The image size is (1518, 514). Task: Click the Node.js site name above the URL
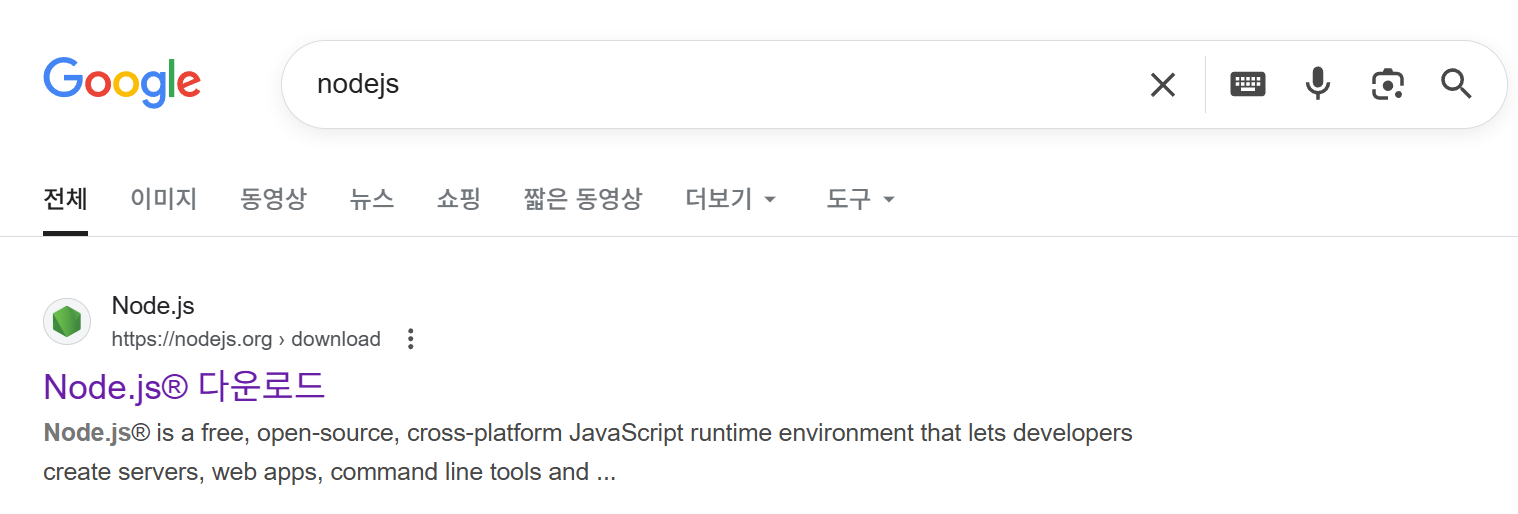pos(153,305)
